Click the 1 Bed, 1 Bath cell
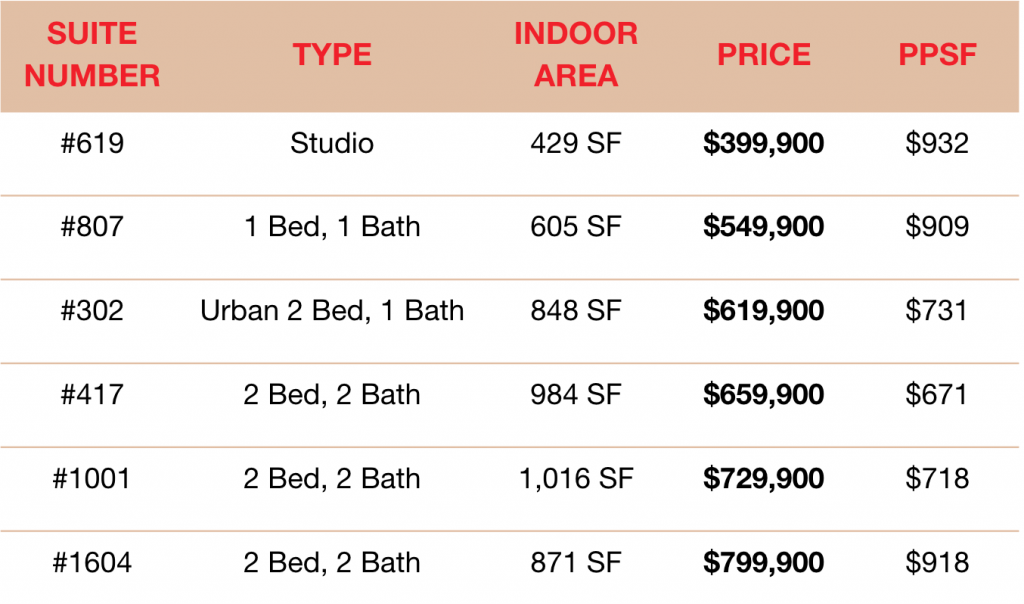The image size is (1024, 604). [x=332, y=228]
